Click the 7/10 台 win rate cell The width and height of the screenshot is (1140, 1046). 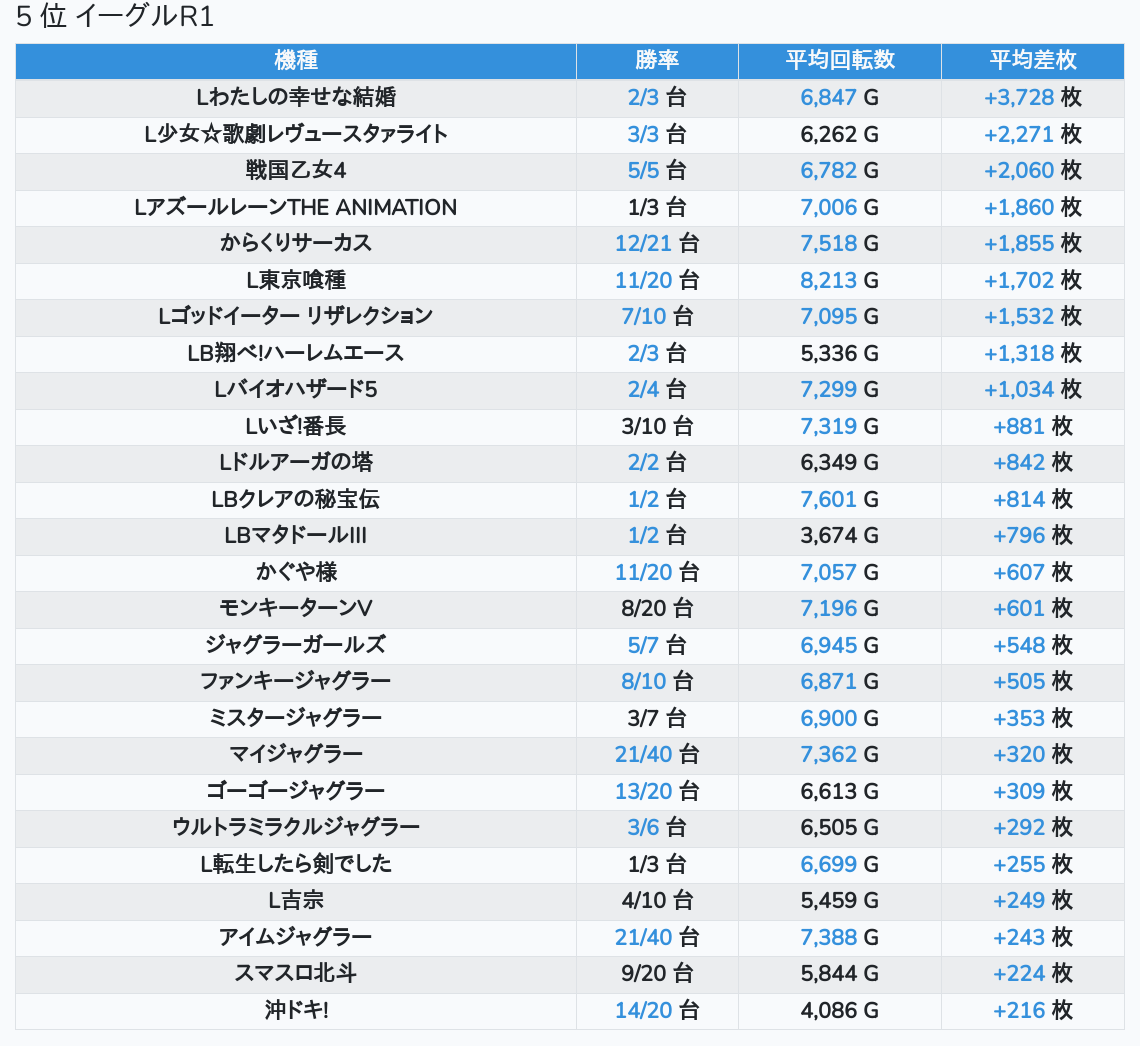point(657,316)
